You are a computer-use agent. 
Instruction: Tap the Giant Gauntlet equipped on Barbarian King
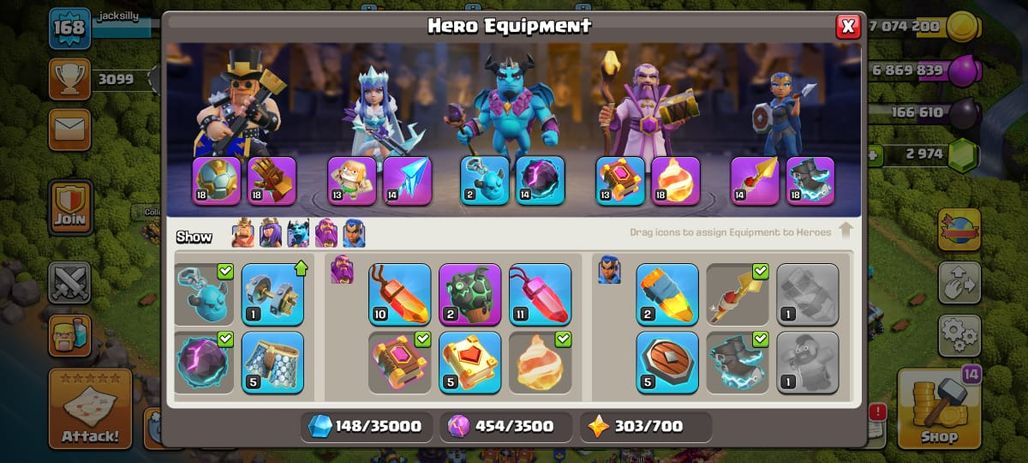pyautogui.click(x=272, y=180)
